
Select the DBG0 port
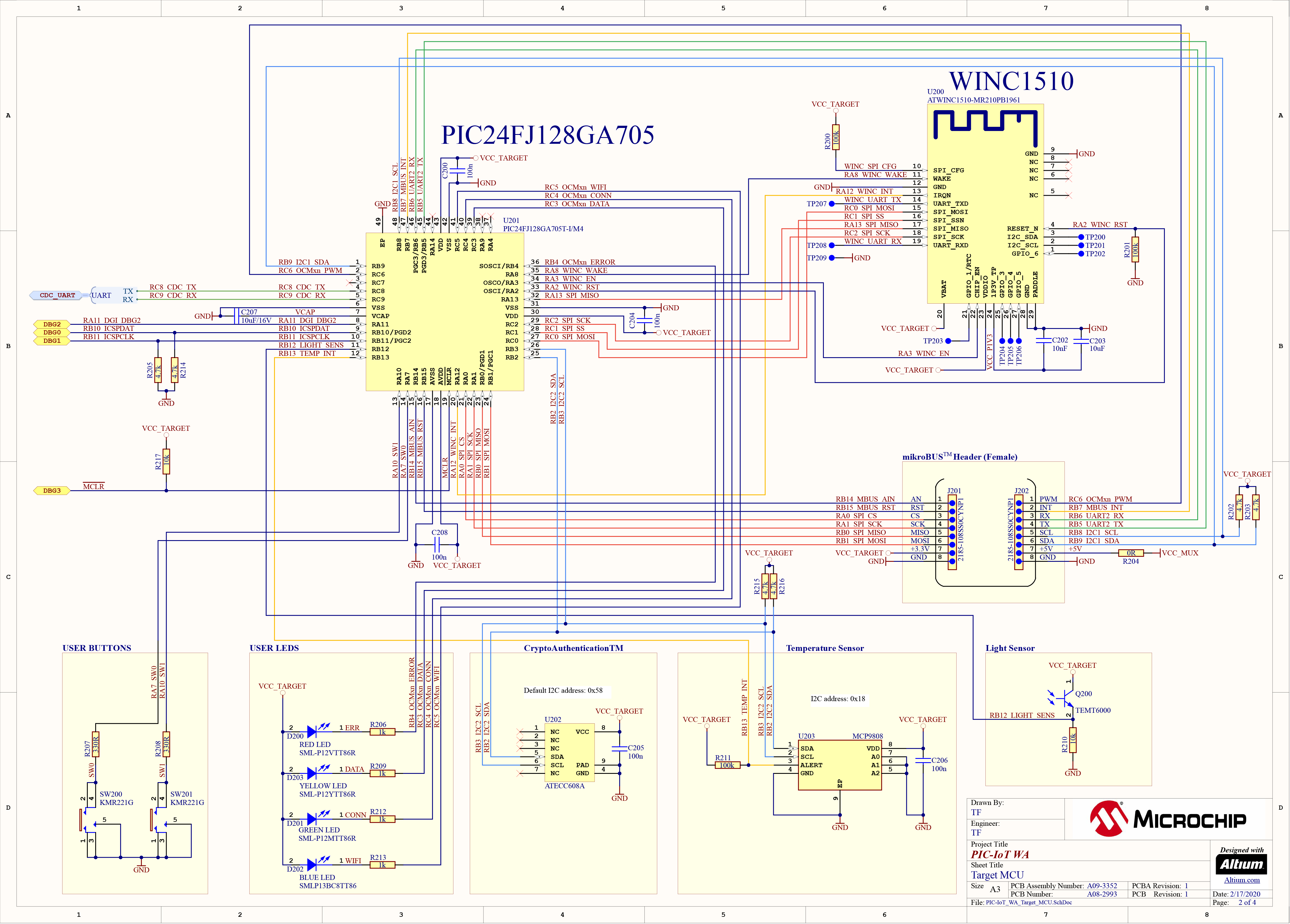click(52, 332)
